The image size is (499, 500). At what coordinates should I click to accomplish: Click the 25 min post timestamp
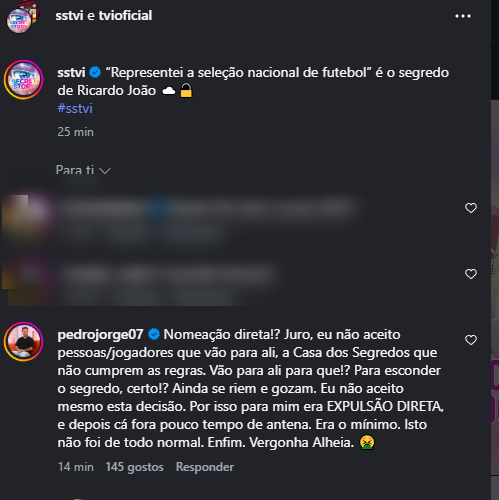click(x=75, y=132)
